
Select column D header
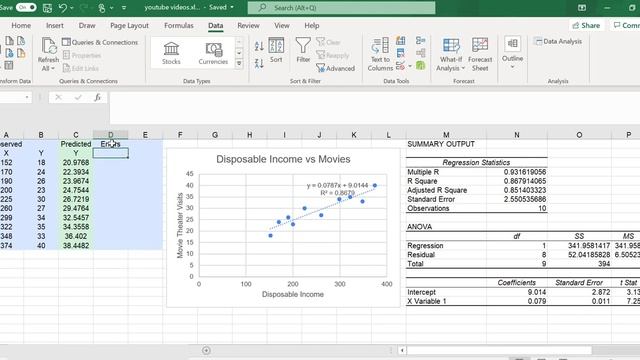(111, 135)
